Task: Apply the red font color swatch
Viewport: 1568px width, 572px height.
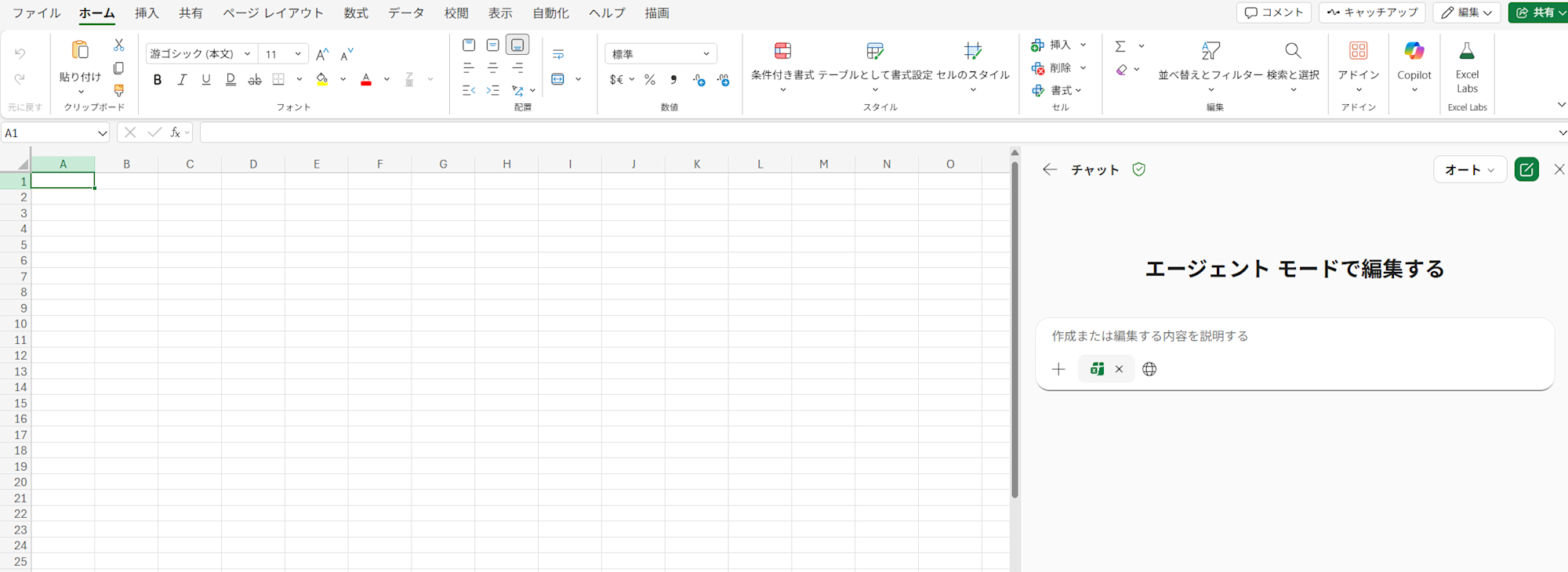Action: [365, 79]
